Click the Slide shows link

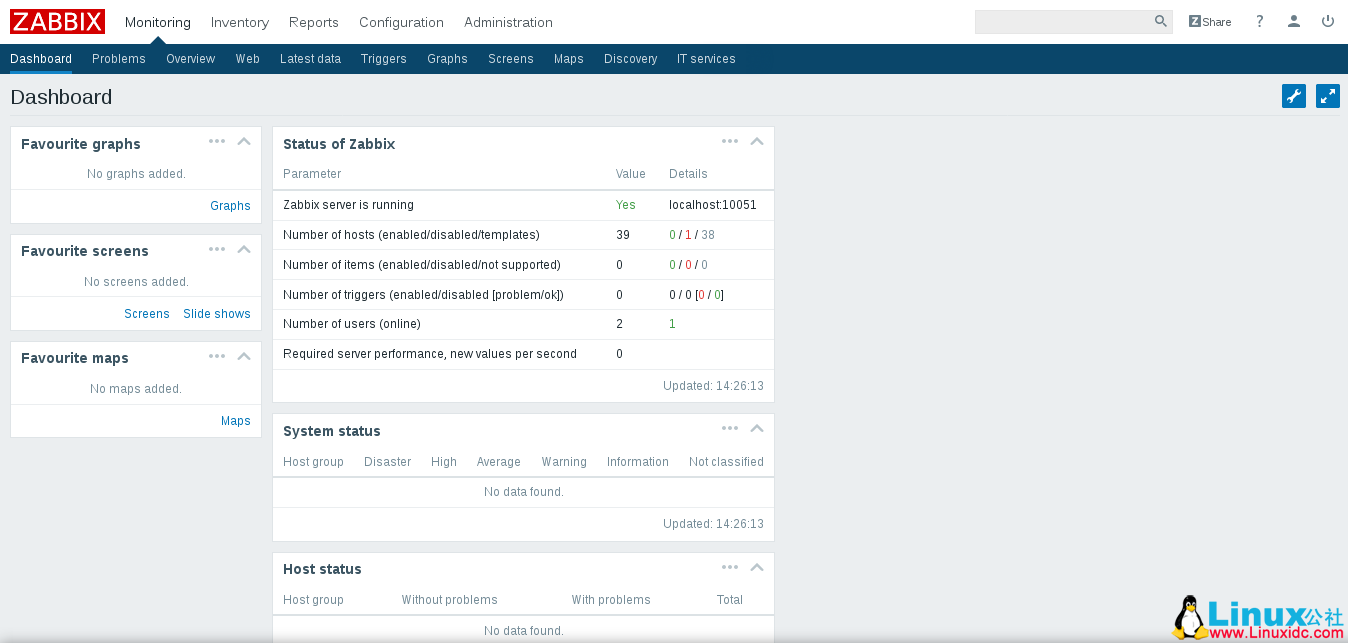[217, 314]
